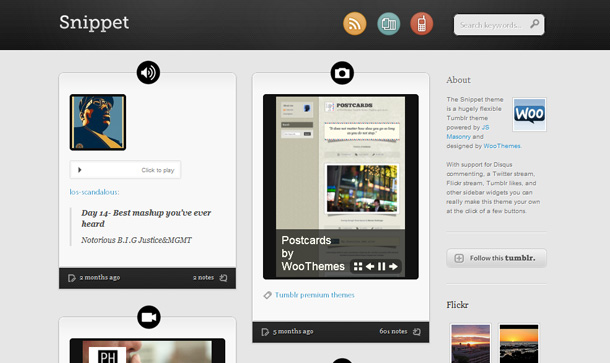Screen dimensions: 610x363
Task: Open the Tumblr premium themes tag
Action: [315, 295]
